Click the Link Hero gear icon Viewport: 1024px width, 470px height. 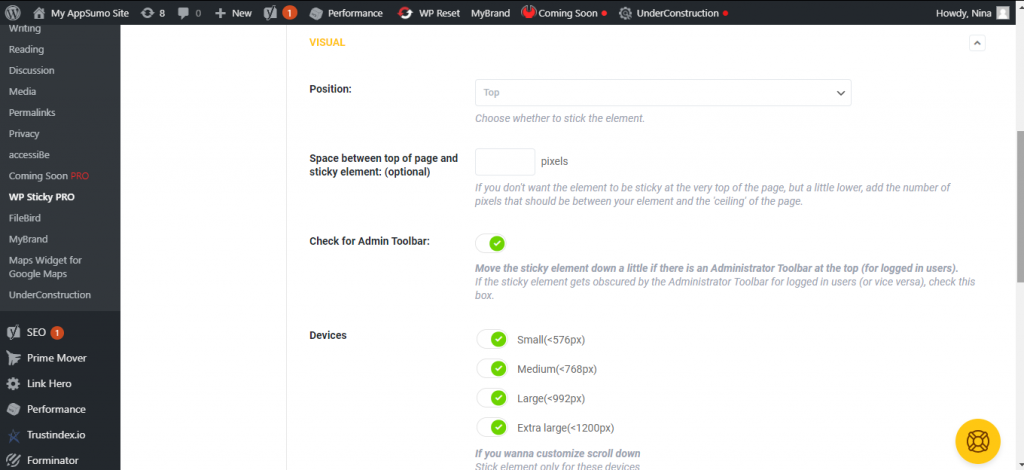[13, 384]
